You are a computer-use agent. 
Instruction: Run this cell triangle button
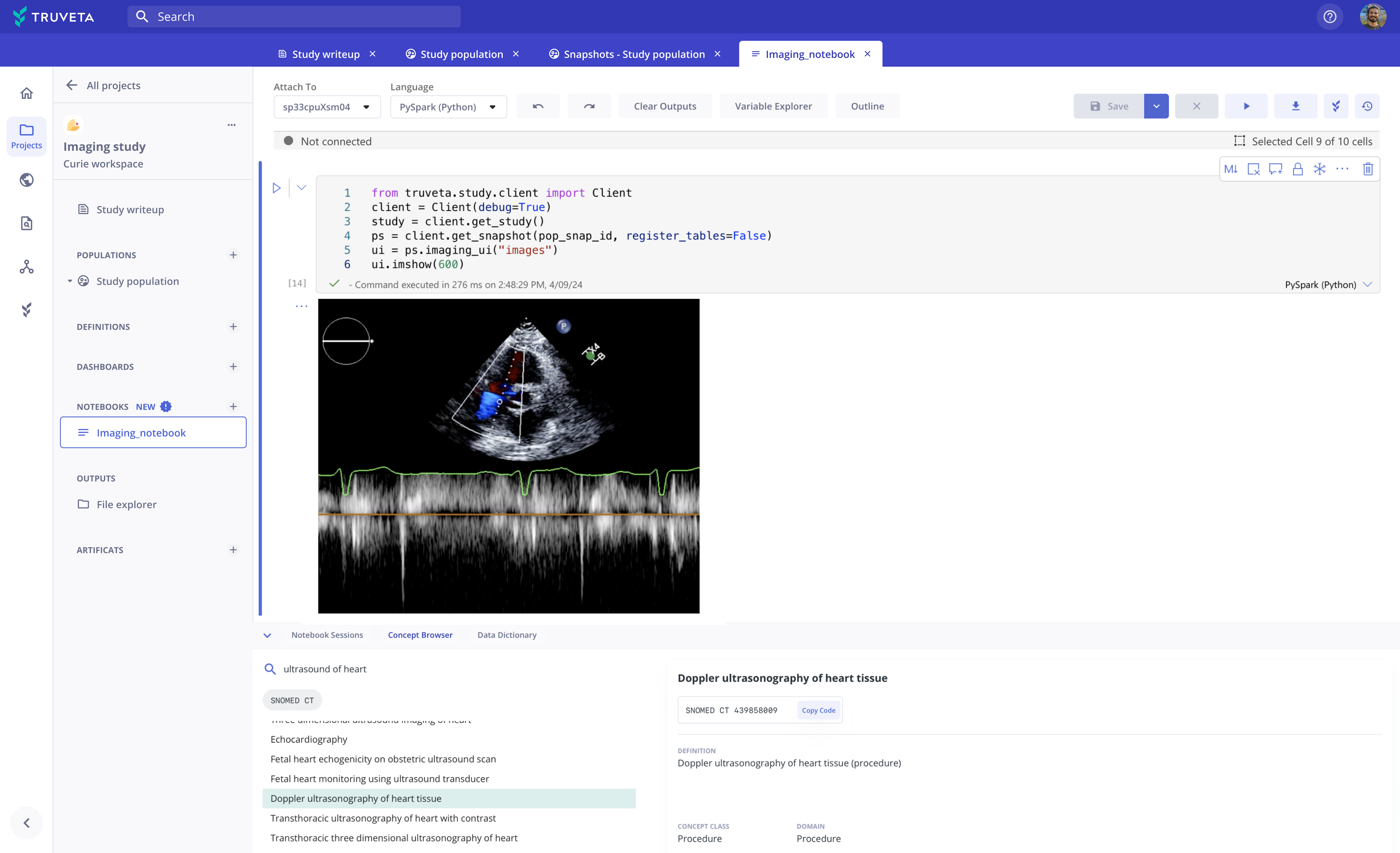(x=277, y=188)
